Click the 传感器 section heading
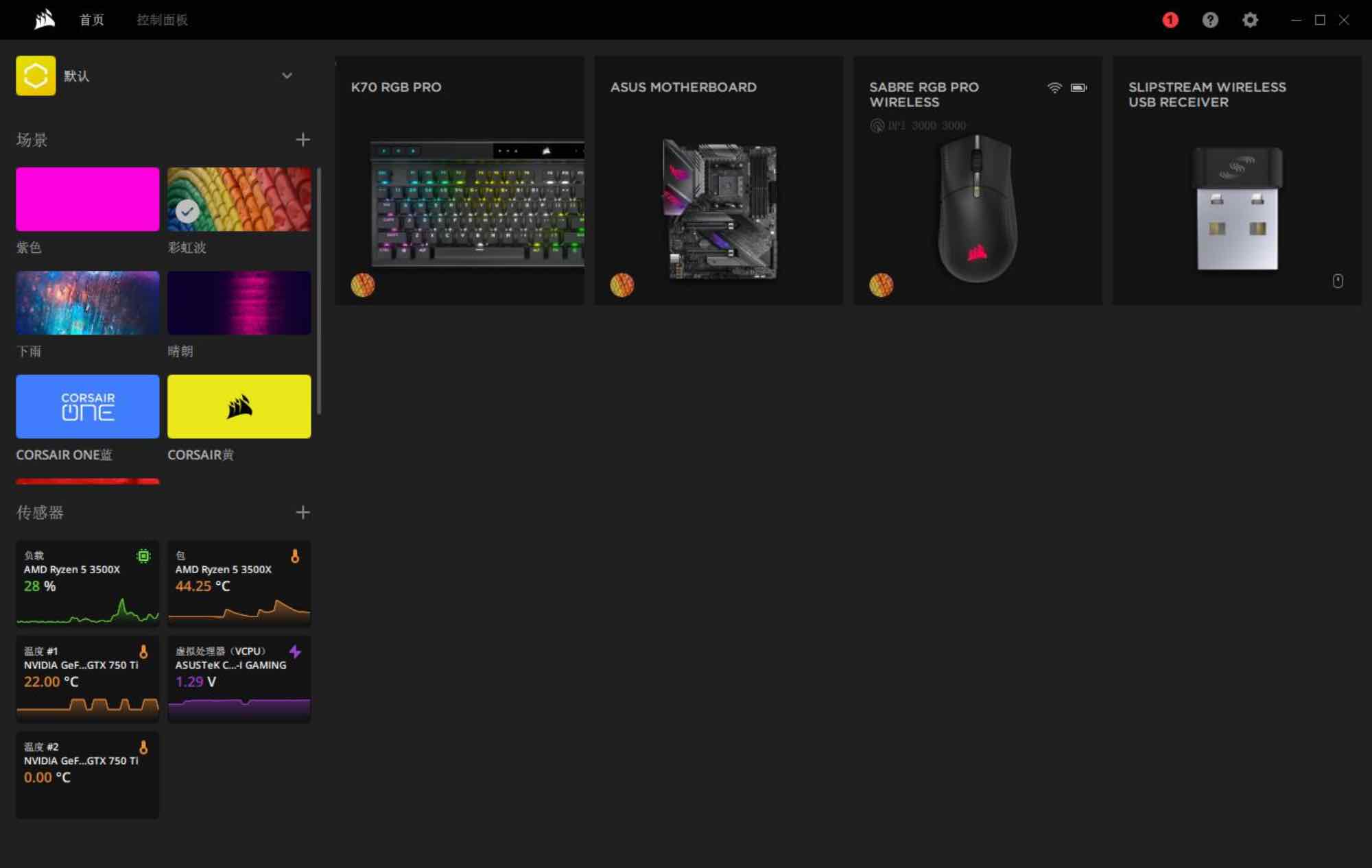The width and height of the screenshot is (1372, 868). (40, 512)
